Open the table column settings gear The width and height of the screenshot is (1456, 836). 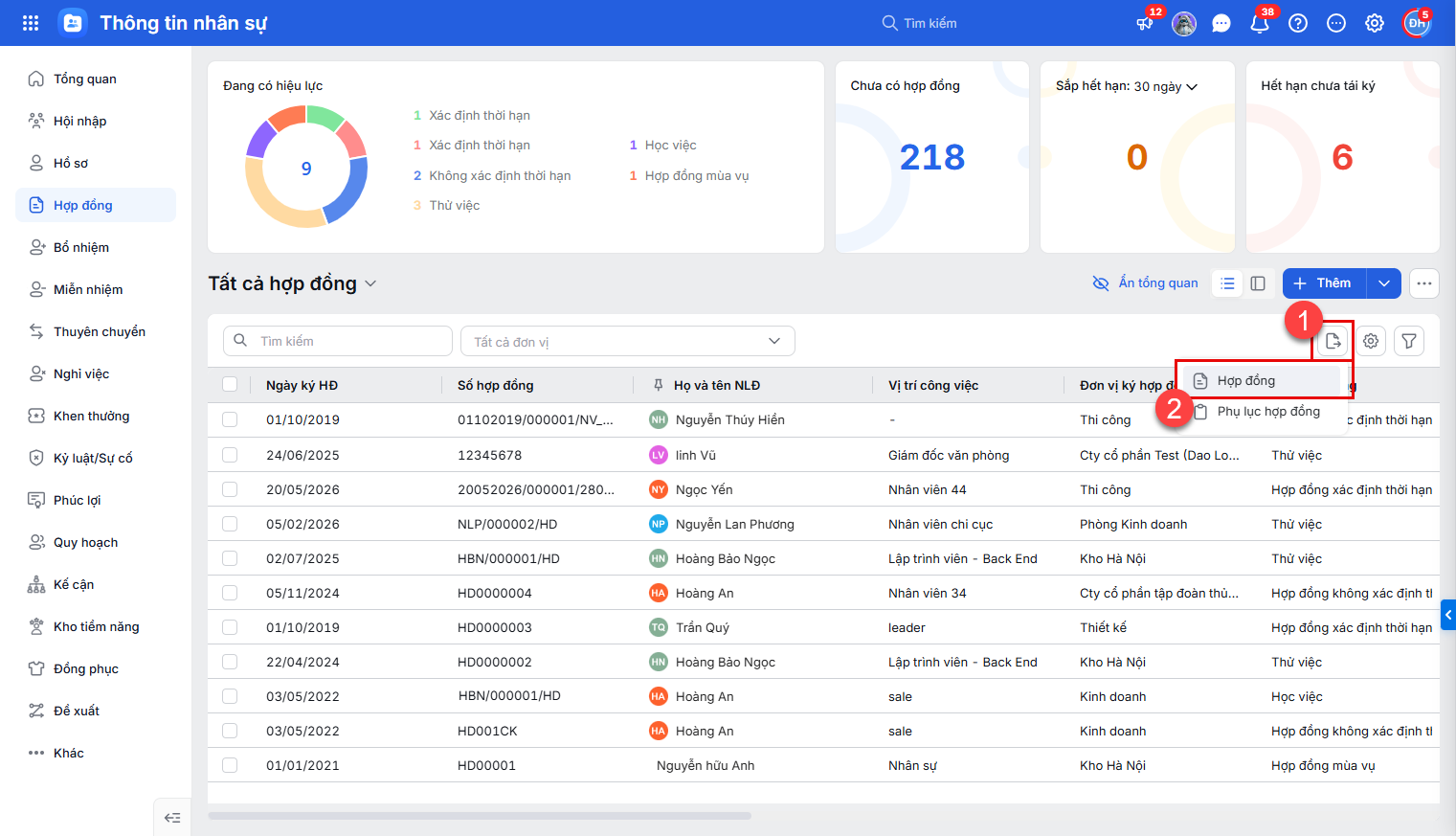click(x=1371, y=341)
